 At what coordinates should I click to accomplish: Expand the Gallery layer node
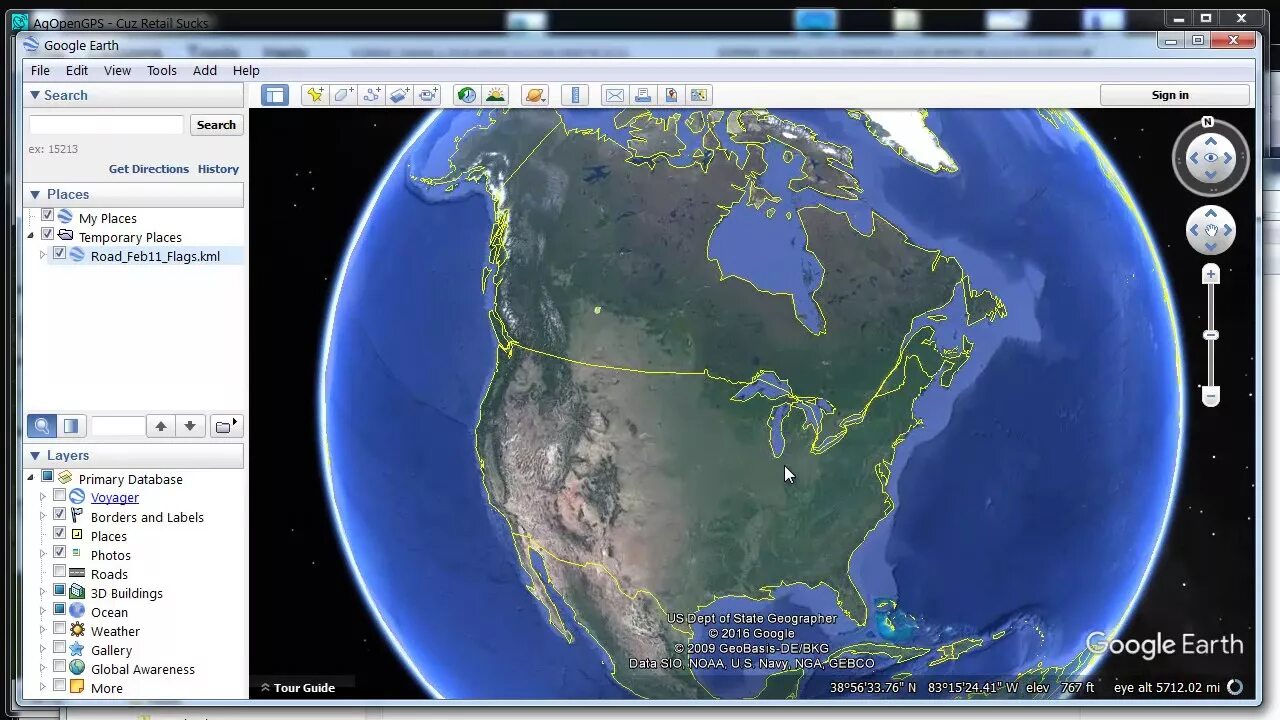click(43, 649)
